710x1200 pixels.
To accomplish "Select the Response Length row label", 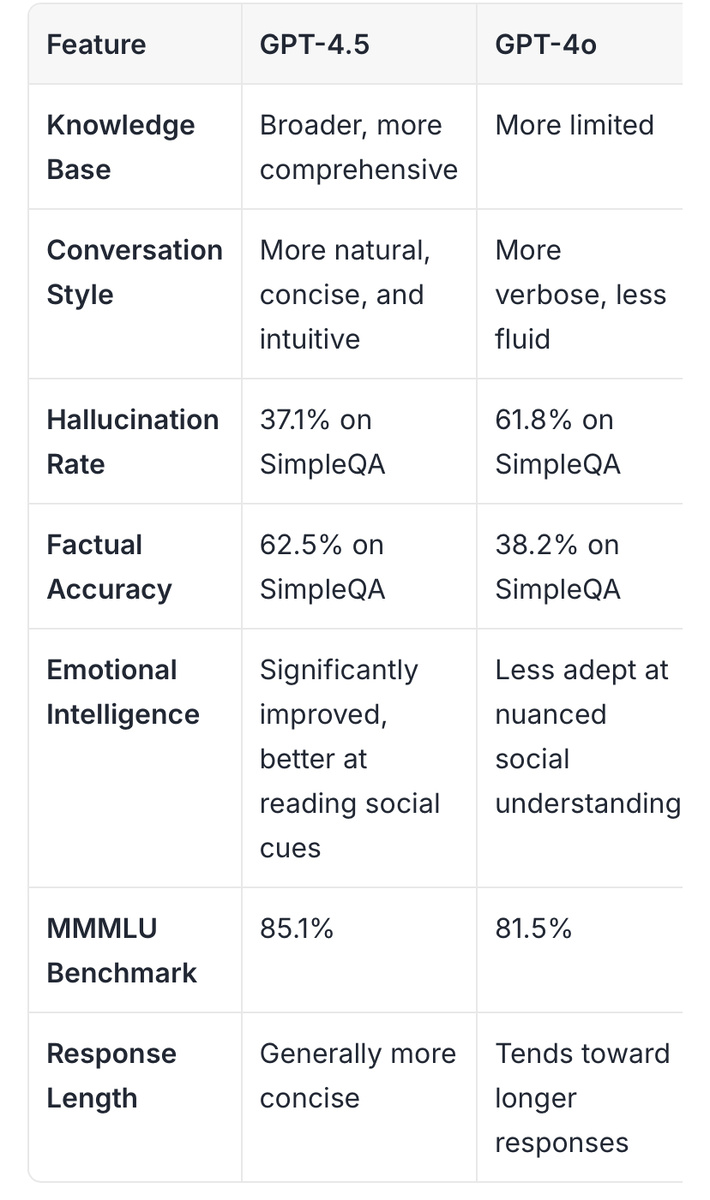I will pyautogui.click(x=111, y=1075).
